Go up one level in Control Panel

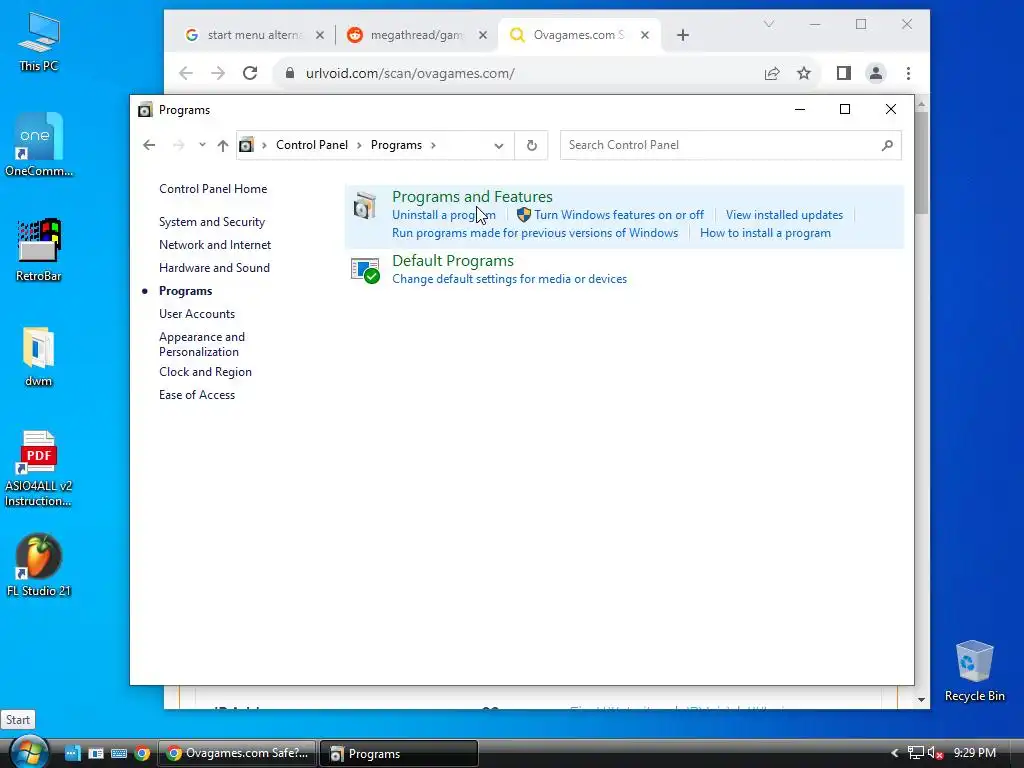click(x=223, y=145)
